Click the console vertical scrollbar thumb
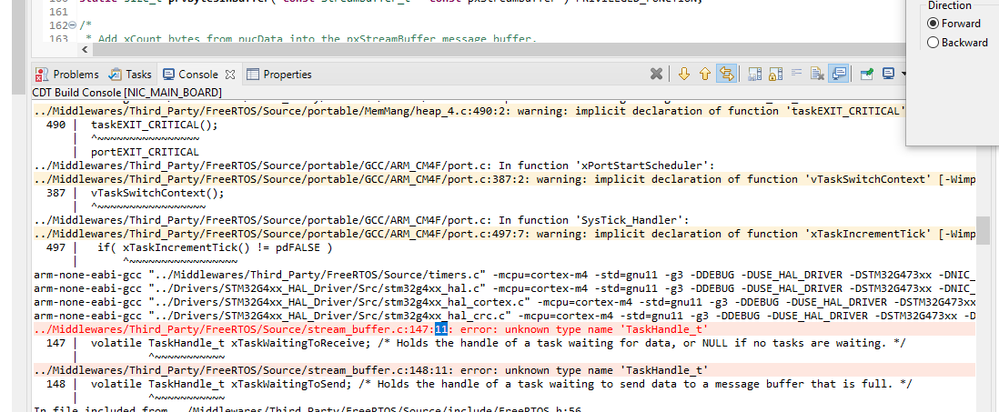Viewport: 999px width, 412px height. click(983, 232)
